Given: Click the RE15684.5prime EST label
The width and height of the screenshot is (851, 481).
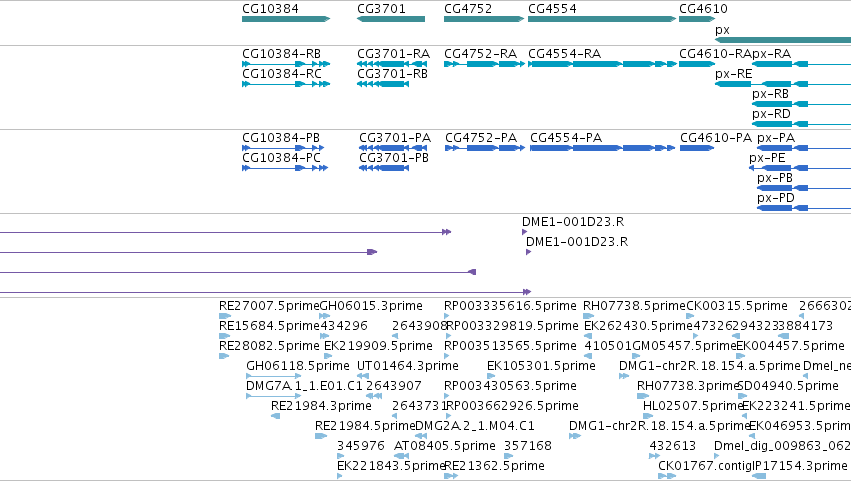Looking at the screenshot, I should click(x=269, y=326).
